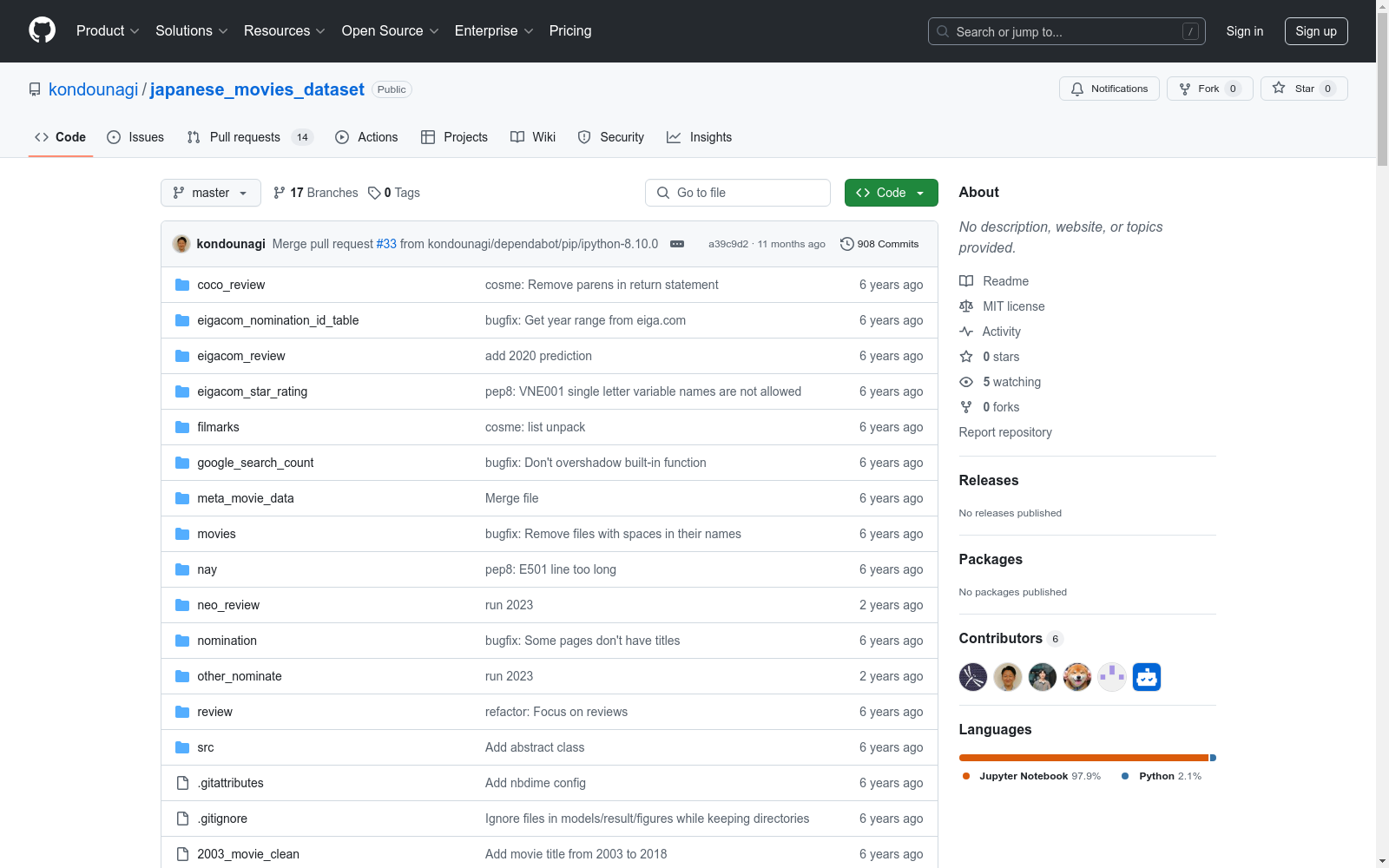
Task: Click the src folder icon
Action: 182,747
